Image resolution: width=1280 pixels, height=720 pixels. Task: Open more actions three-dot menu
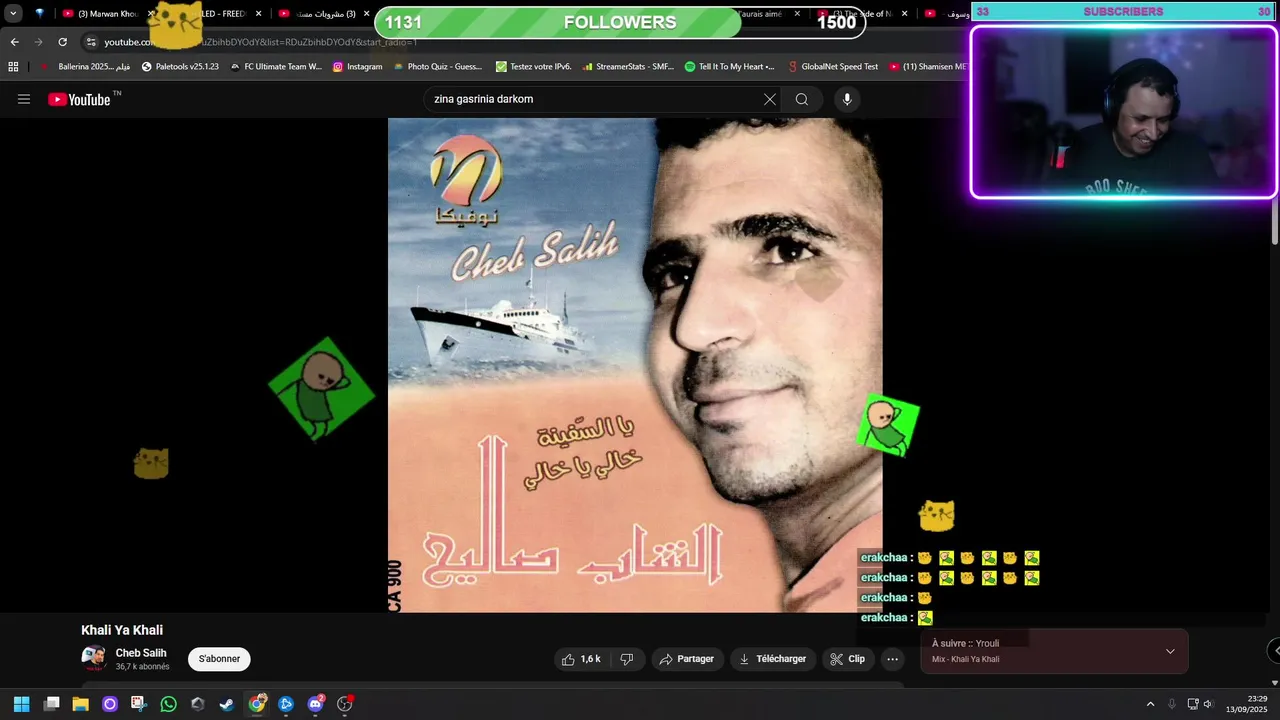[893, 659]
